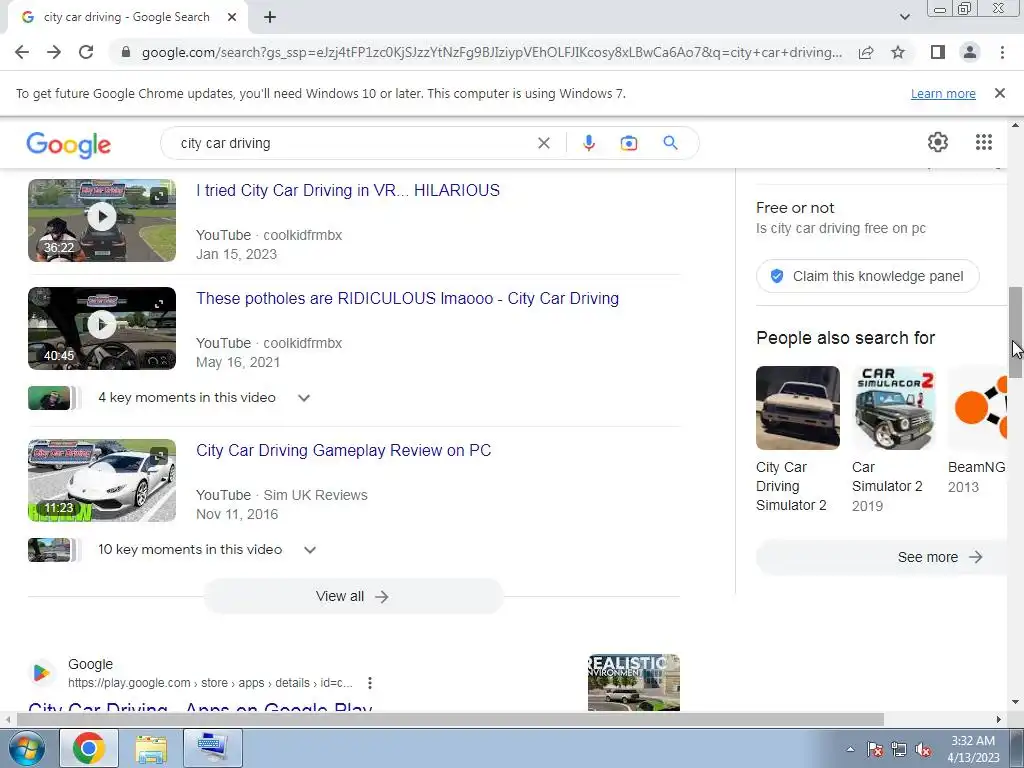
Task: Click the horizontal scrollbar thumb
Action: (450, 719)
